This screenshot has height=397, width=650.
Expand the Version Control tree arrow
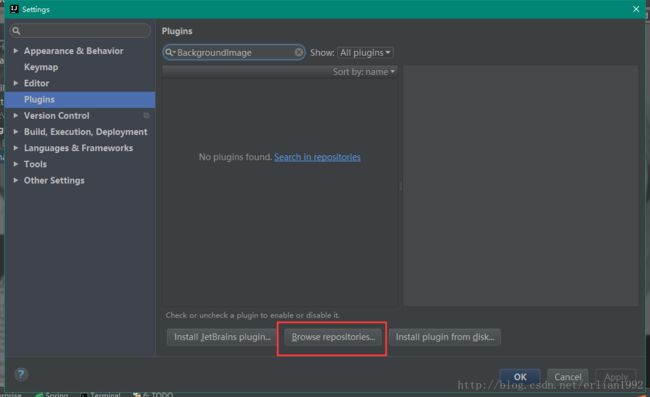tap(15, 116)
